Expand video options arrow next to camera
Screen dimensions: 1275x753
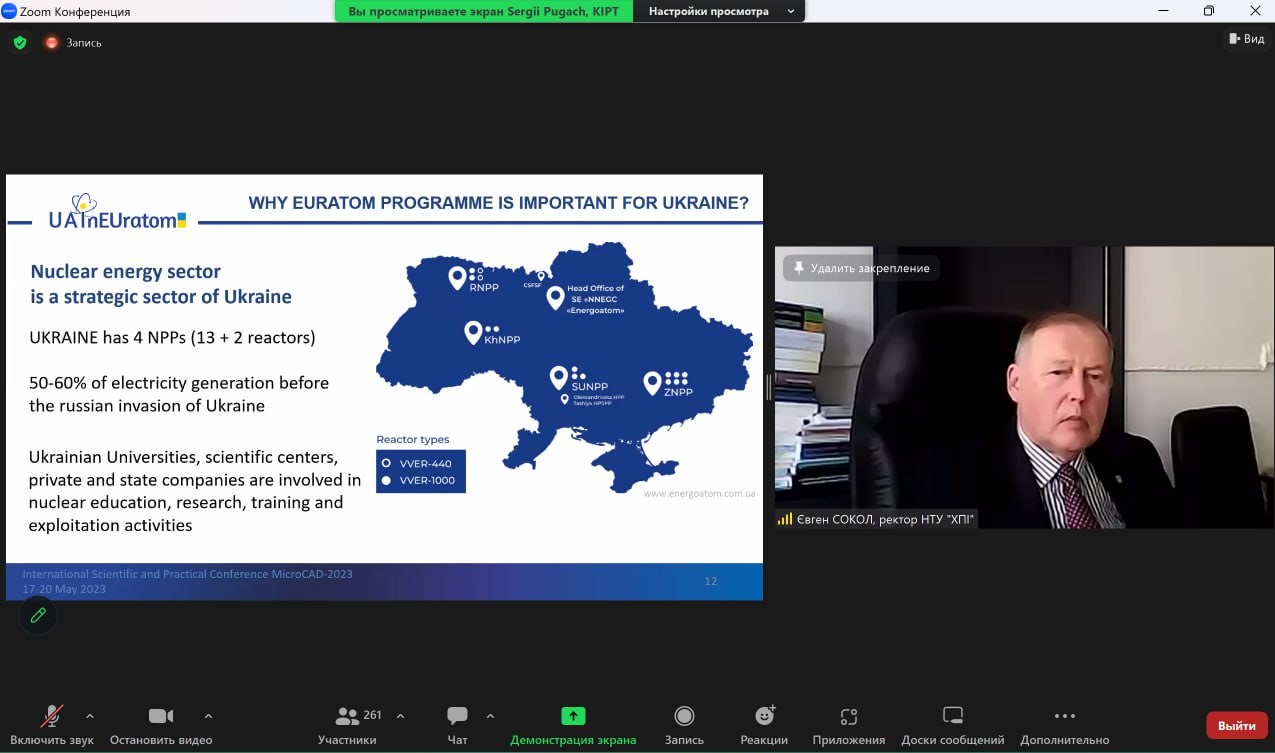pyautogui.click(x=208, y=716)
